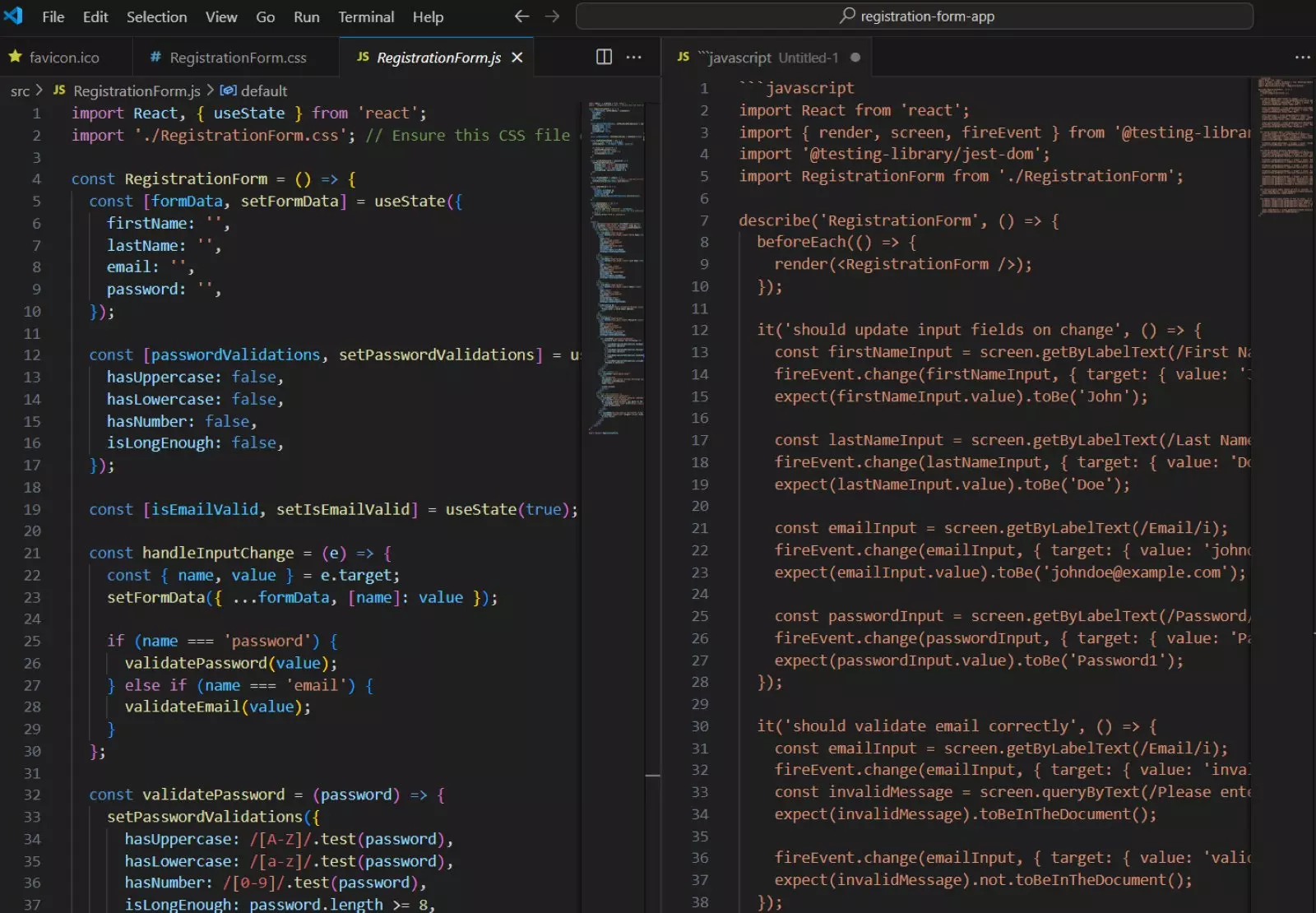The image size is (1316, 913).
Task: Open more actions for right editor group
Action: pos(1303,58)
